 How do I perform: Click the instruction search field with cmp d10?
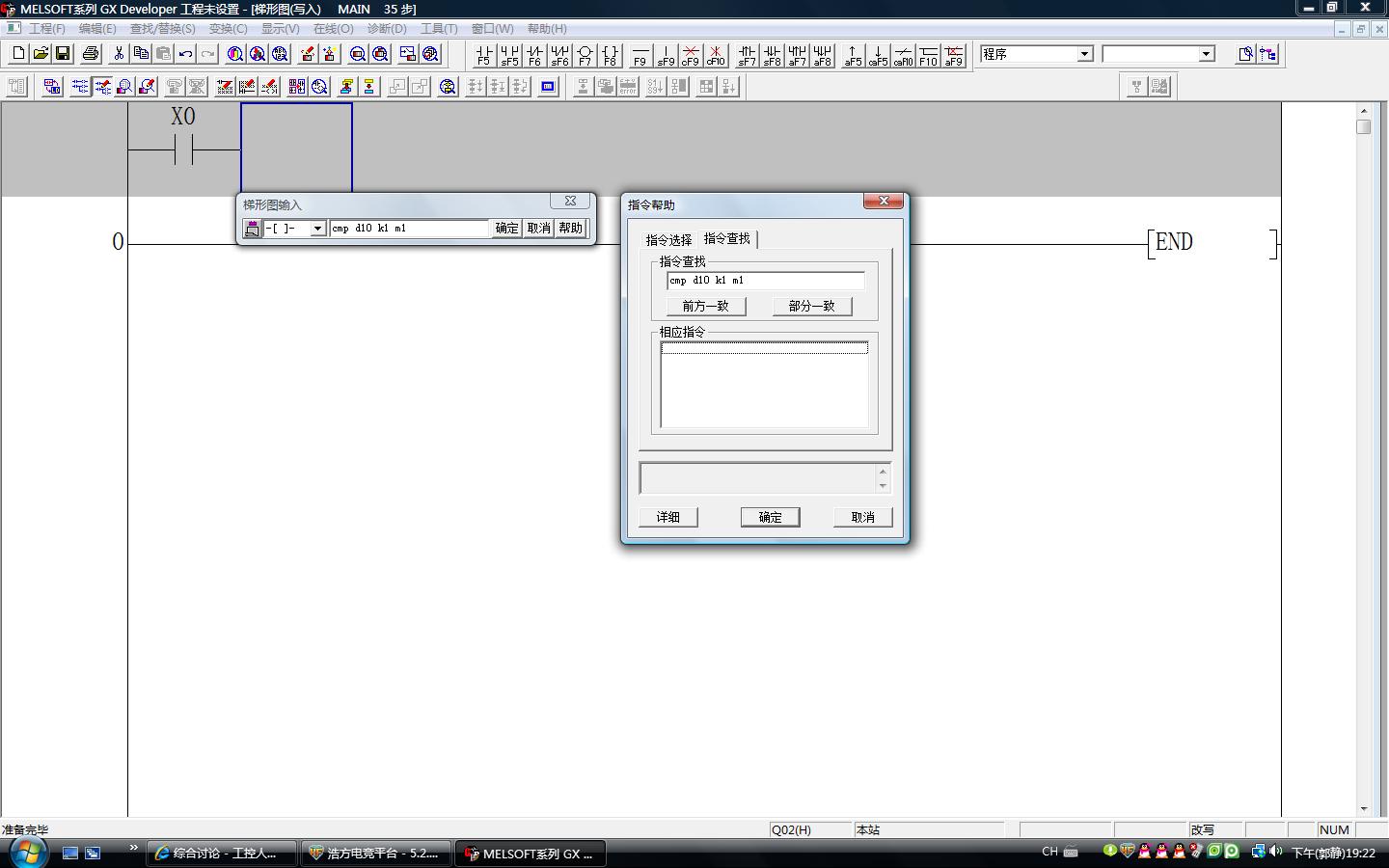(x=765, y=281)
